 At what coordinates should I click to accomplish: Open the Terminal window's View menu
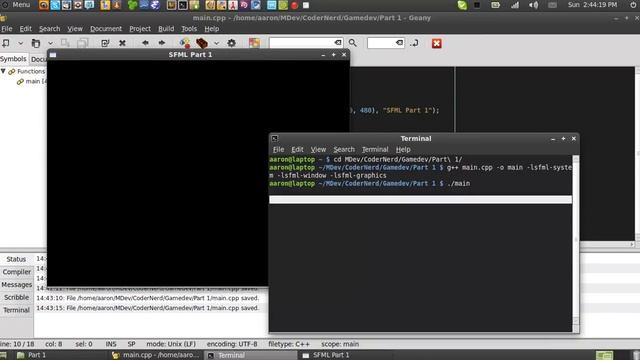318,149
